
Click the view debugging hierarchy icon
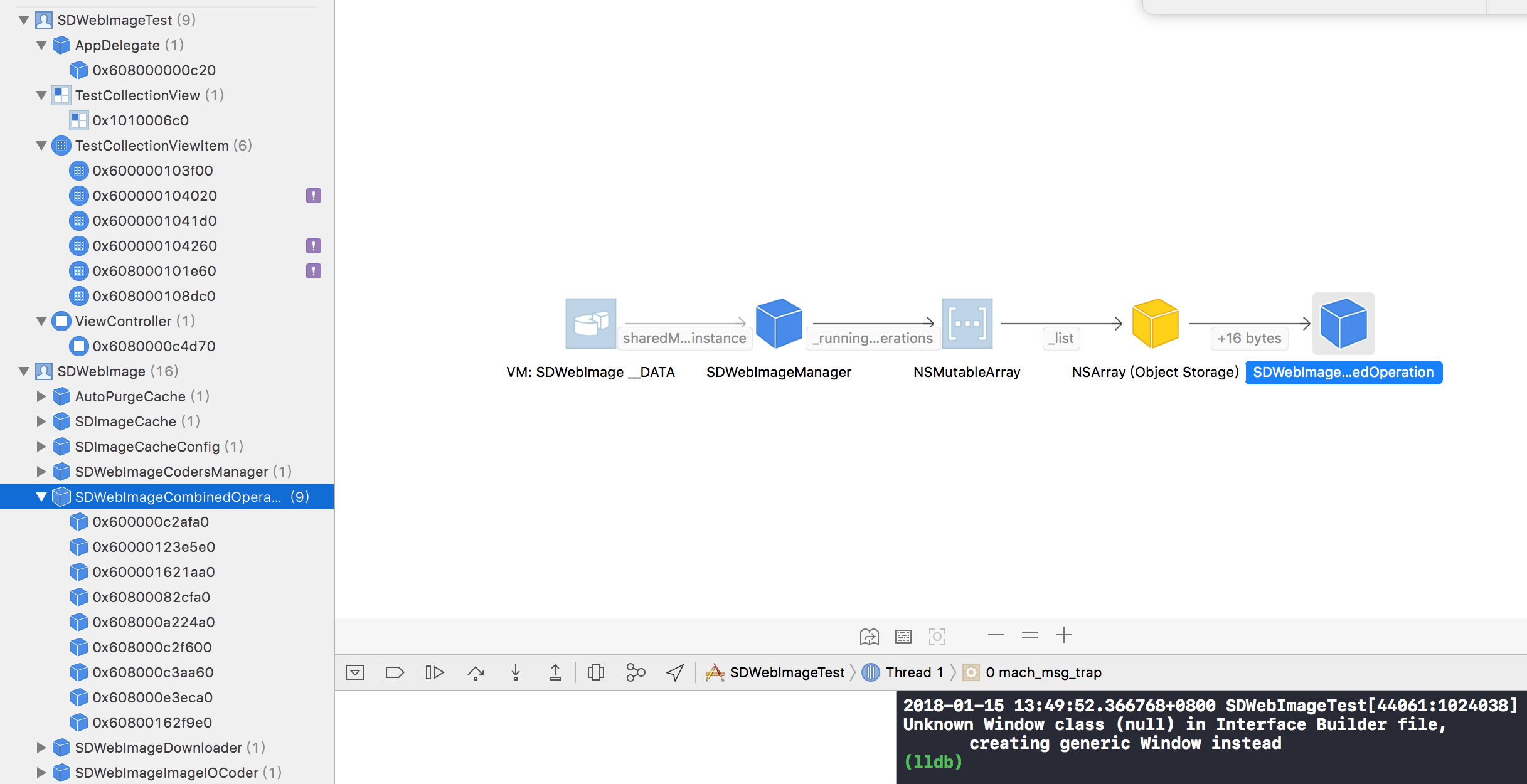tap(595, 672)
